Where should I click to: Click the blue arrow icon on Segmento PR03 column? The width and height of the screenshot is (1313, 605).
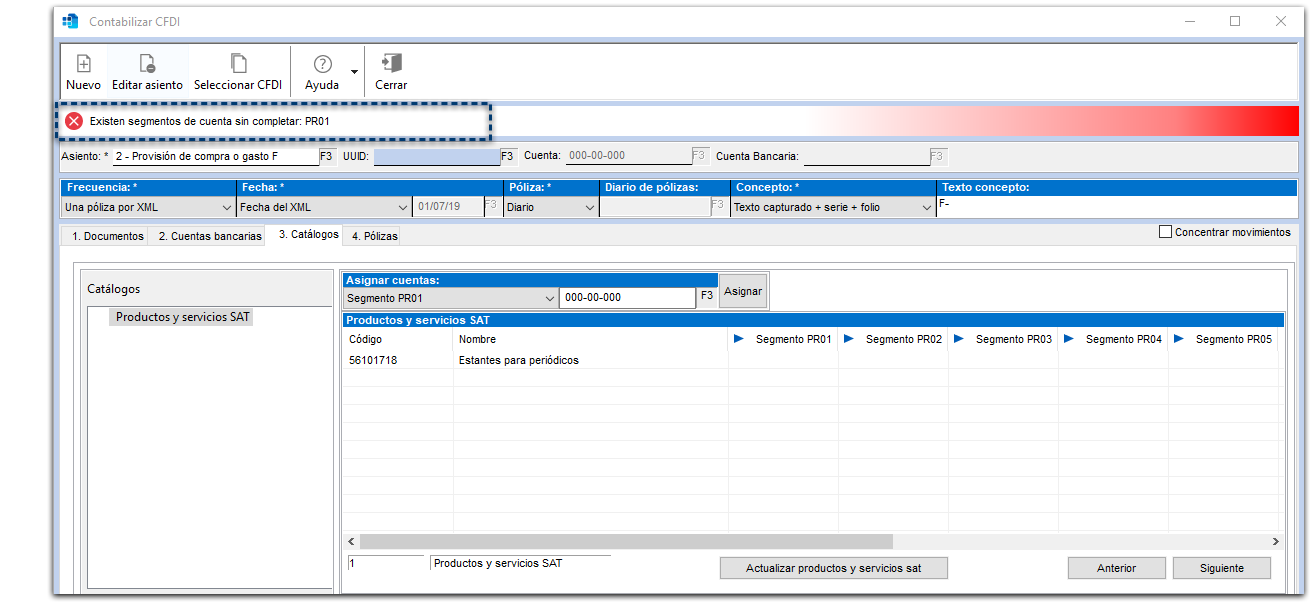(x=961, y=339)
